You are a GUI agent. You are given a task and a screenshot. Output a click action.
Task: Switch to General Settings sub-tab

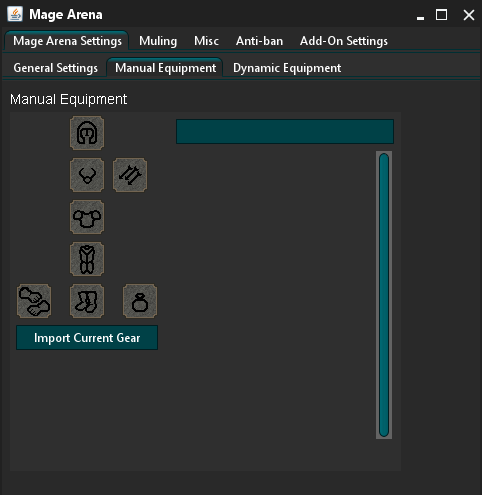coord(55,68)
